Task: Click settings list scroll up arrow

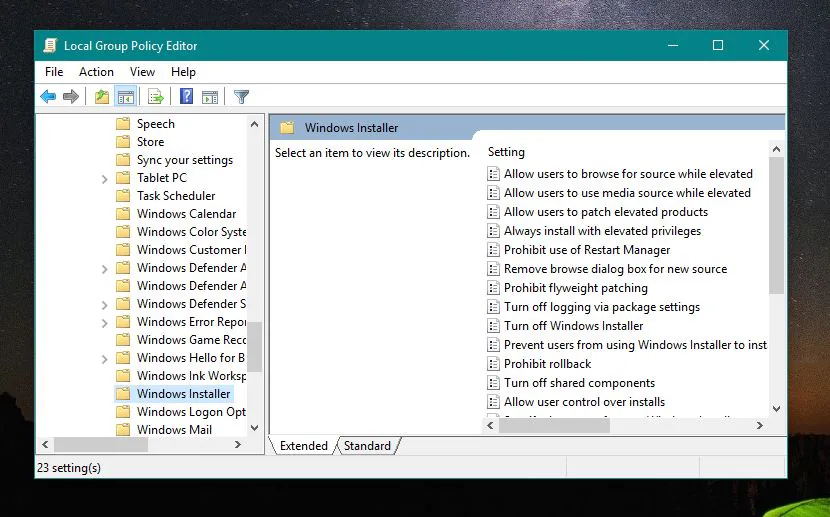Action: pos(777,149)
